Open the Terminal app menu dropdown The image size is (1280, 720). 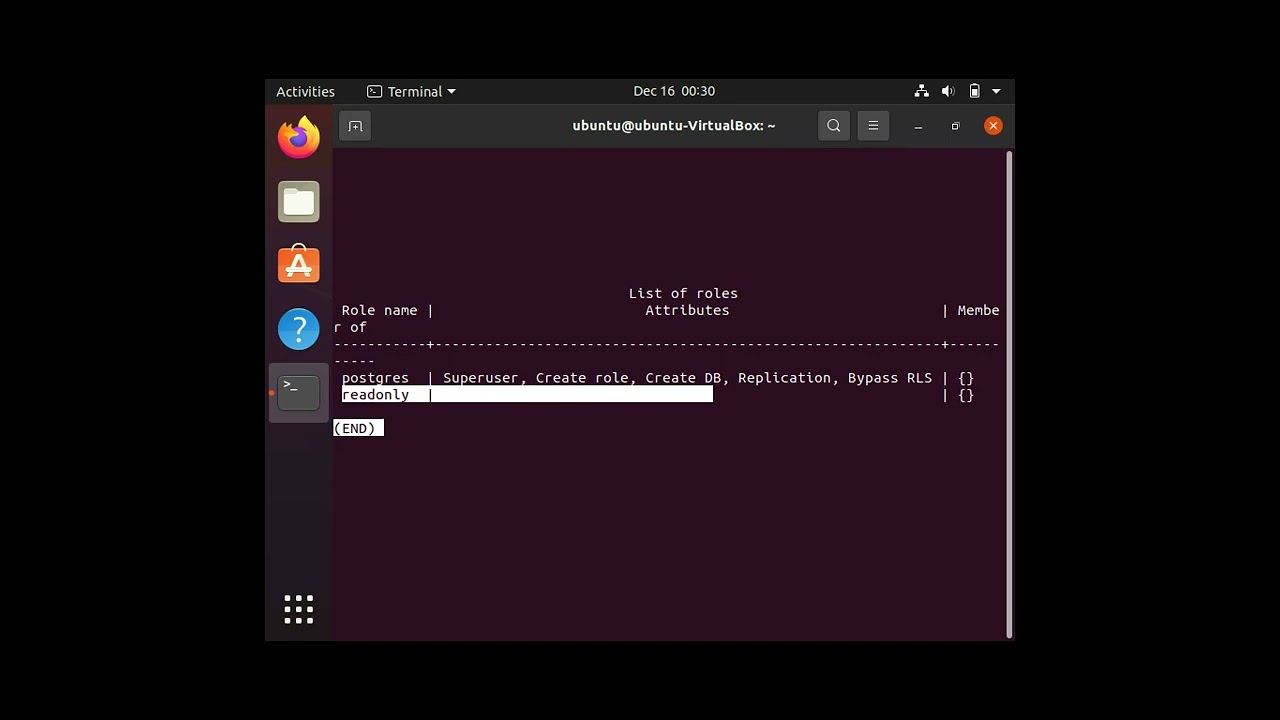pyautogui.click(x=411, y=91)
